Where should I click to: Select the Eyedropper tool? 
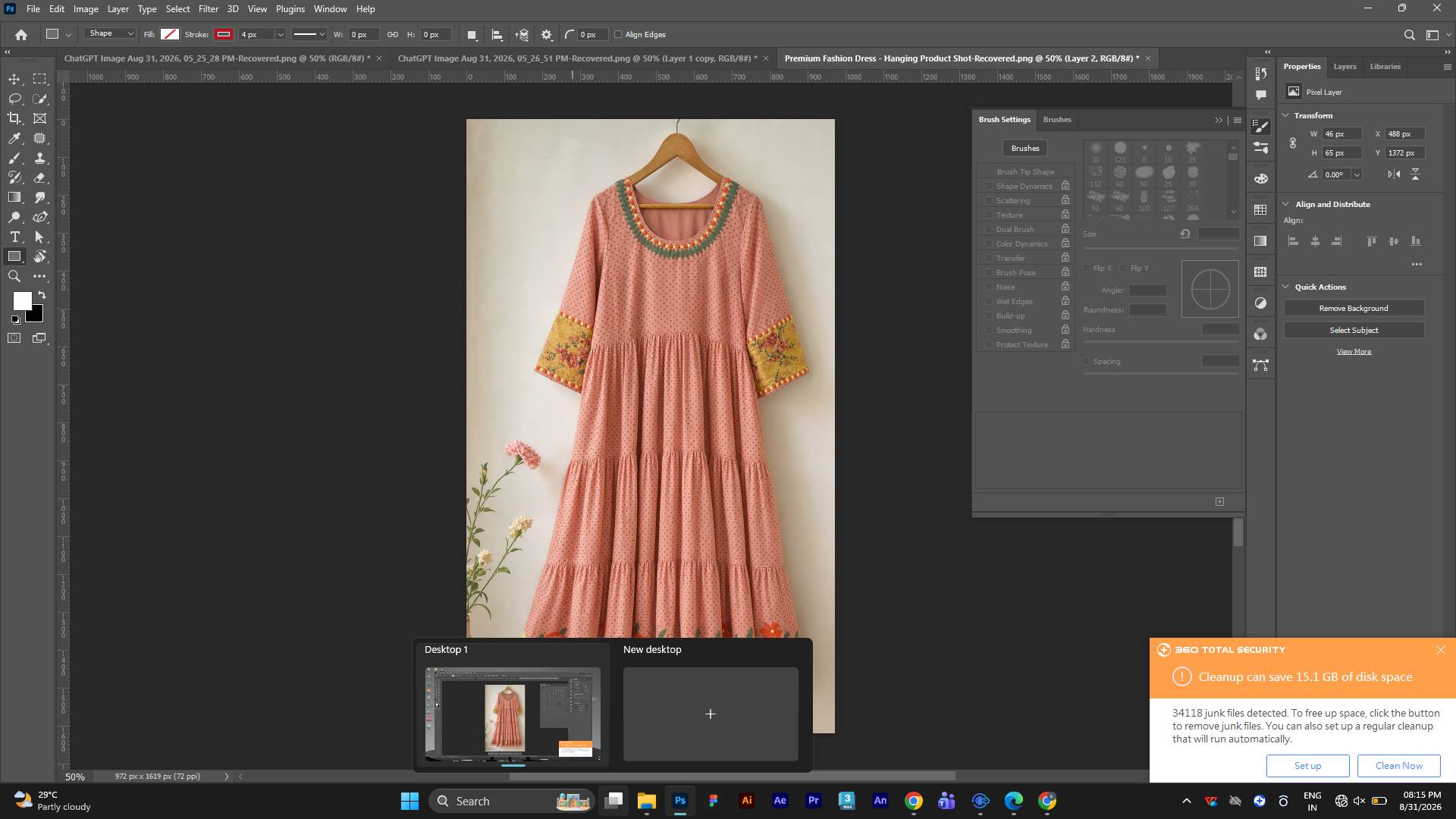point(14,138)
